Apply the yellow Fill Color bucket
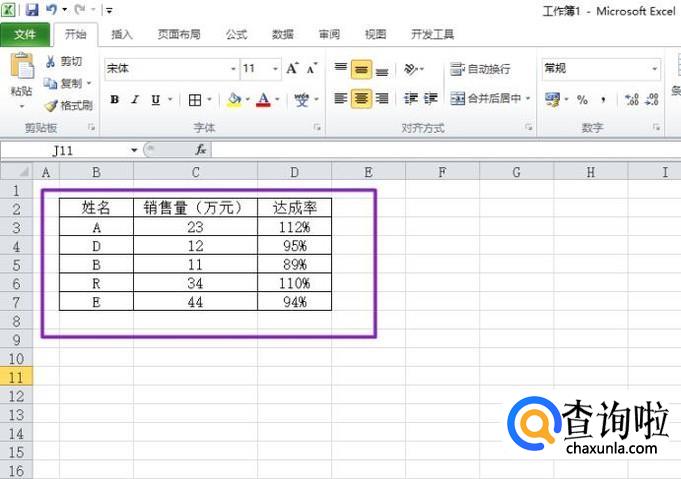This screenshot has height=479, width=681. pos(234,100)
